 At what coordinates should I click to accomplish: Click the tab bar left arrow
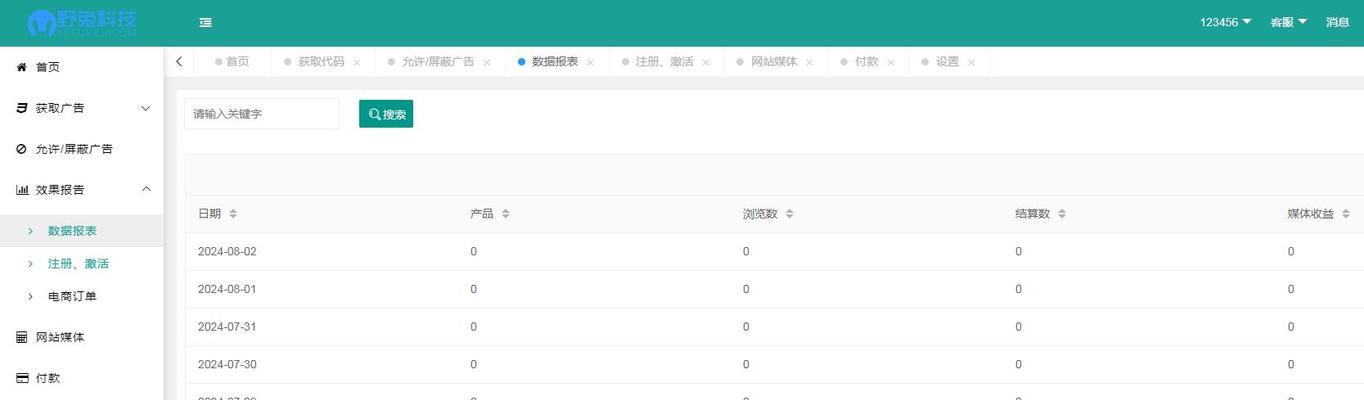click(x=179, y=62)
